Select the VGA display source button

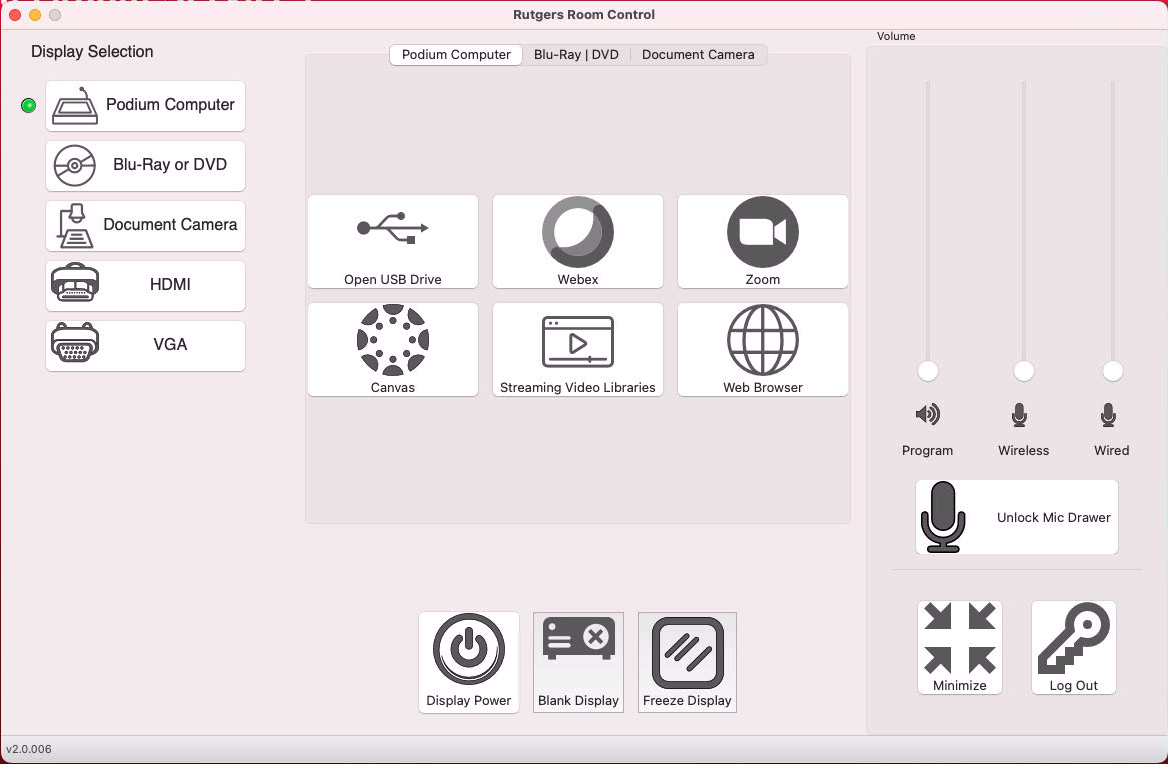(146, 345)
